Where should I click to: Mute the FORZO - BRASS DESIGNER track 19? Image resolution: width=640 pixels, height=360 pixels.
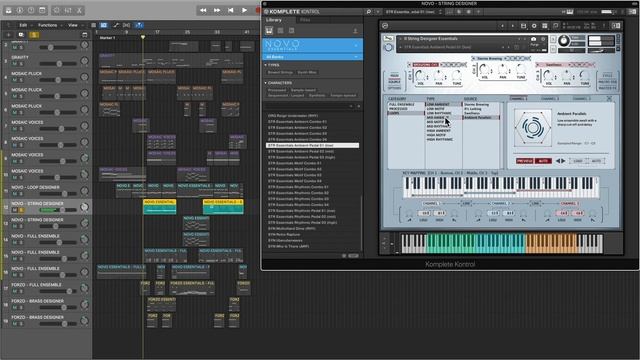pyautogui.click(x=15, y=324)
